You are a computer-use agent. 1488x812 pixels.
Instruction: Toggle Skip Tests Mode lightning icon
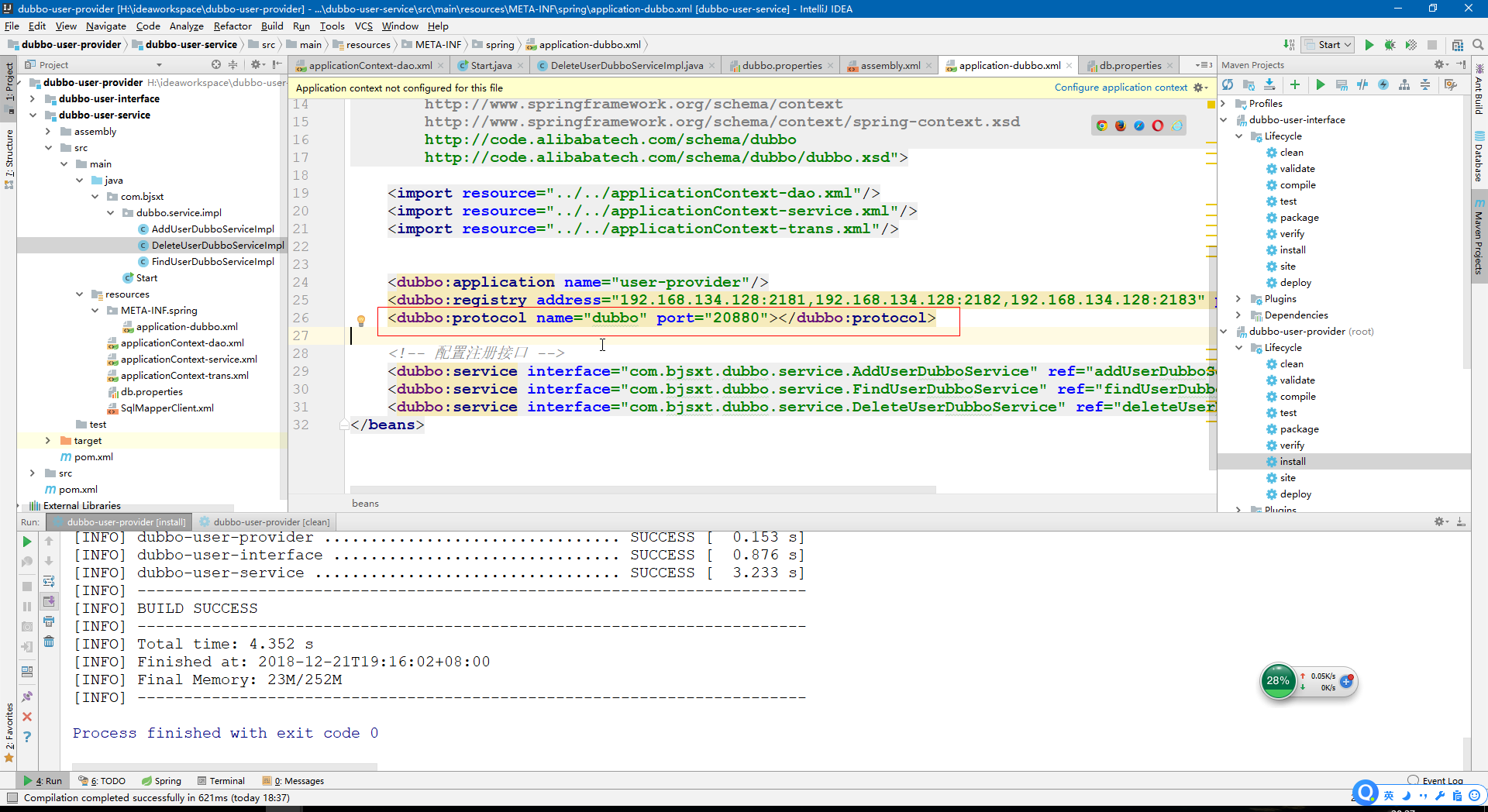pos(1383,84)
